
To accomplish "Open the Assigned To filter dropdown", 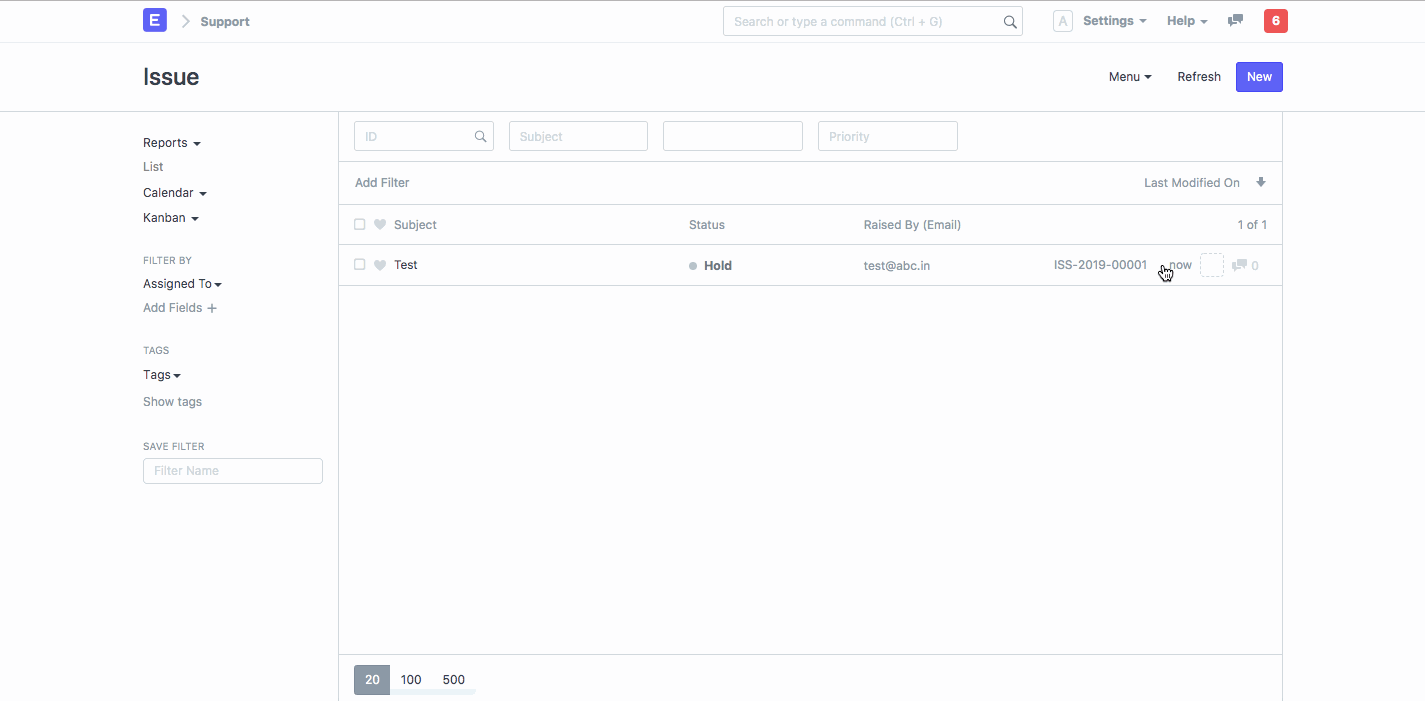I will tap(182, 284).
